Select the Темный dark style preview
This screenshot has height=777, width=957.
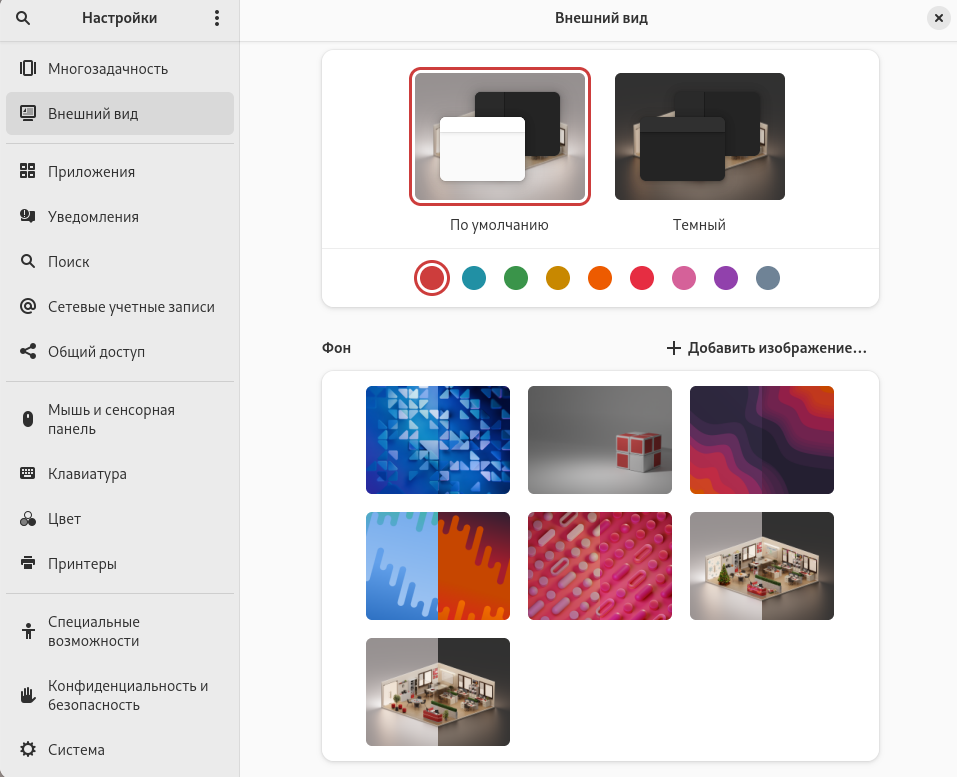coord(699,136)
